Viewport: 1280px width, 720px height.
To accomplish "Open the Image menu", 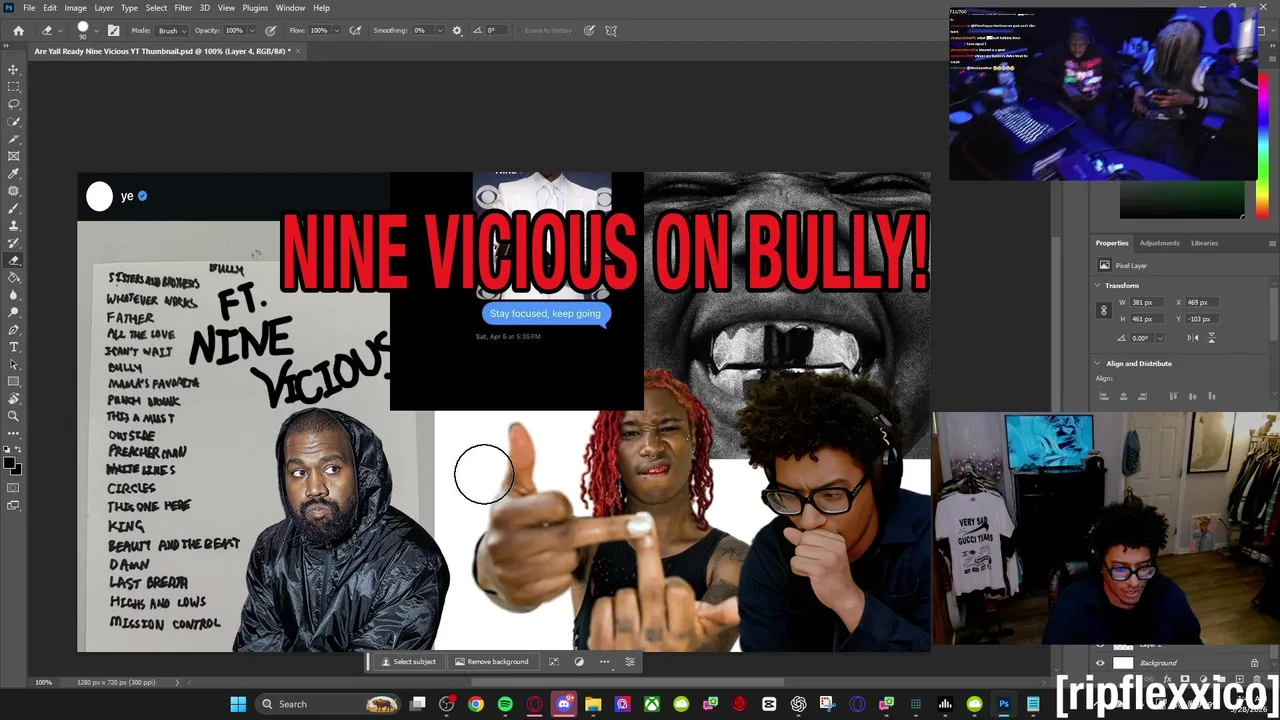I will [76, 8].
